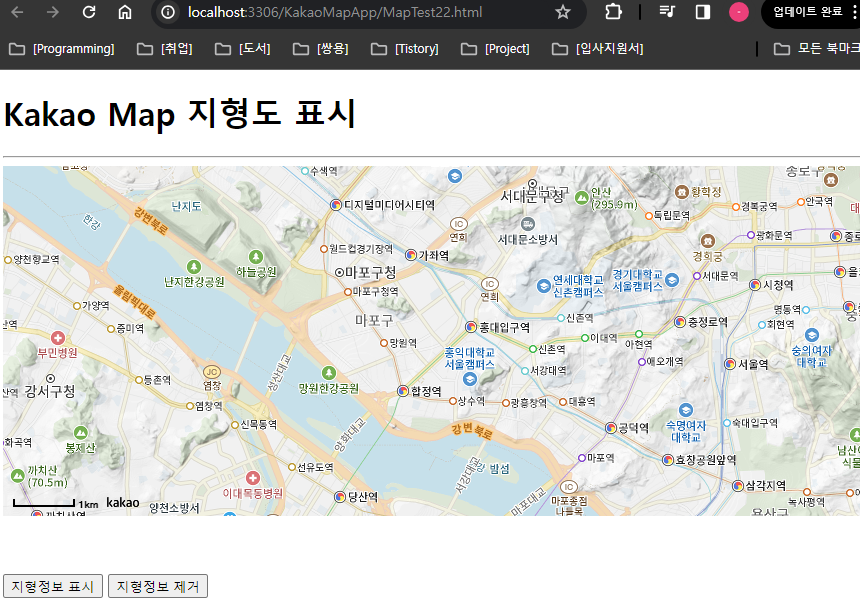Click the 공덕역 station marker
860x616 pixels.
point(611,427)
